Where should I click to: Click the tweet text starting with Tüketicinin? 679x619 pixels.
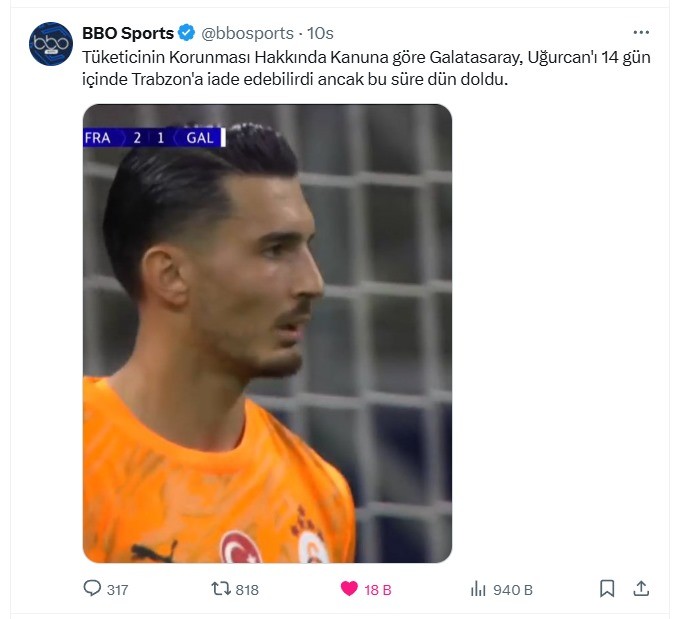[366, 68]
